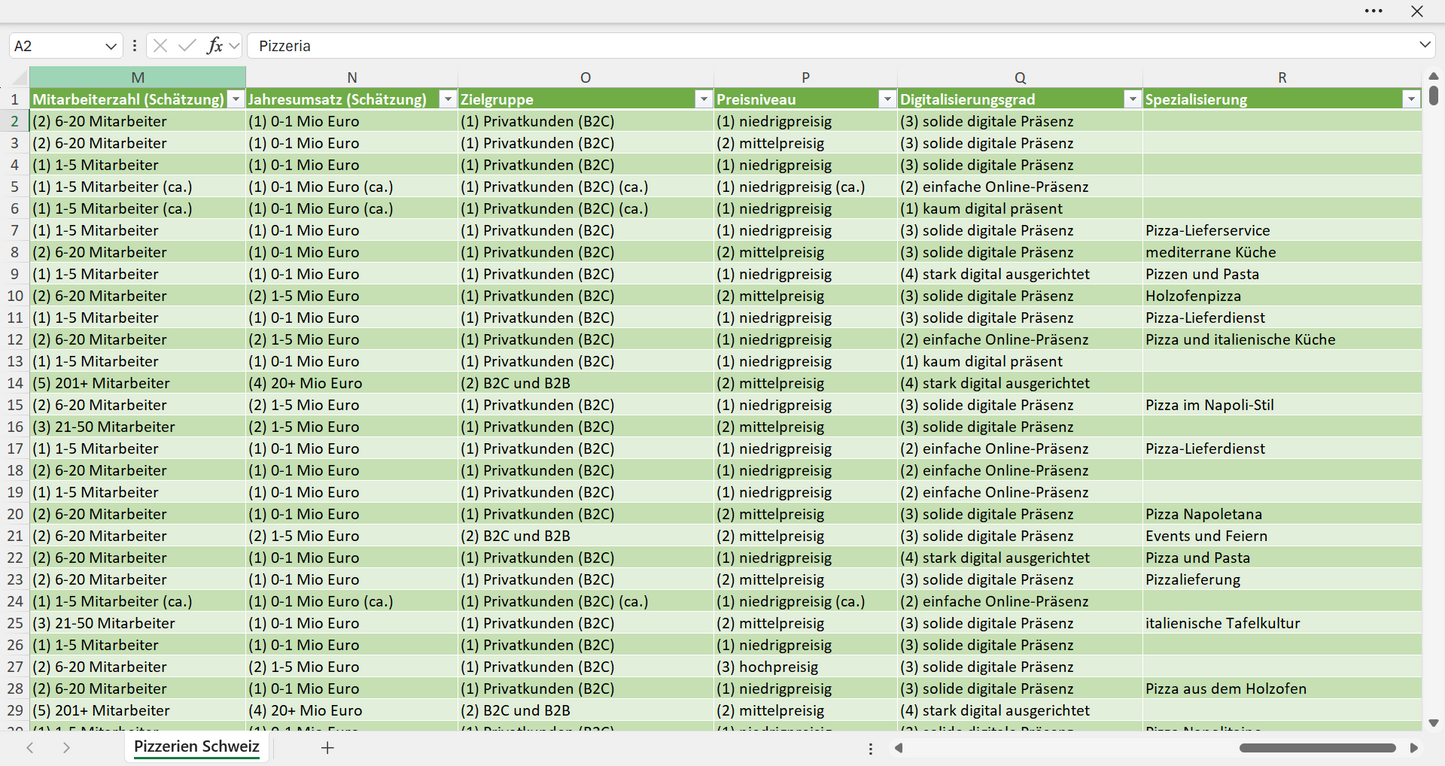Click the vertical scrollbar down arrow
The height and width of the screenshot is (766, 1445).
coord(1433,722)
